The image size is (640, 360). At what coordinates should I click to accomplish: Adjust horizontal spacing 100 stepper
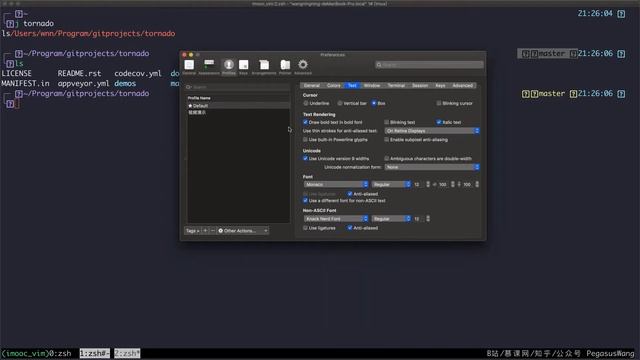(x=453, y=184)
